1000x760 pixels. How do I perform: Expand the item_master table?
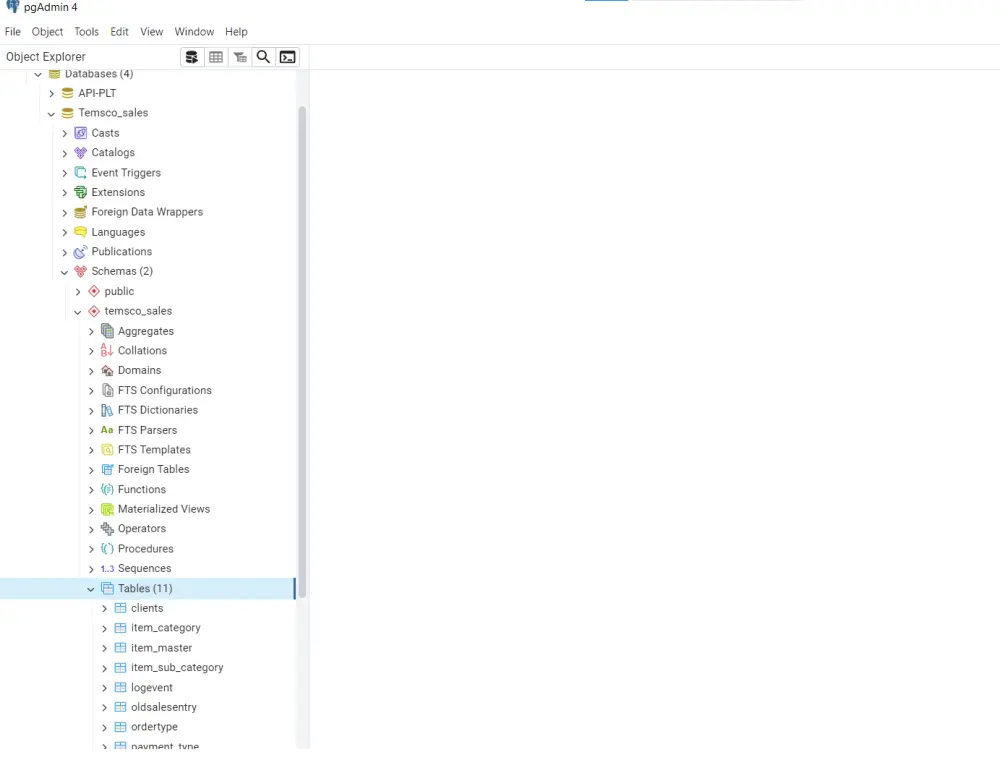coord(104,648)
